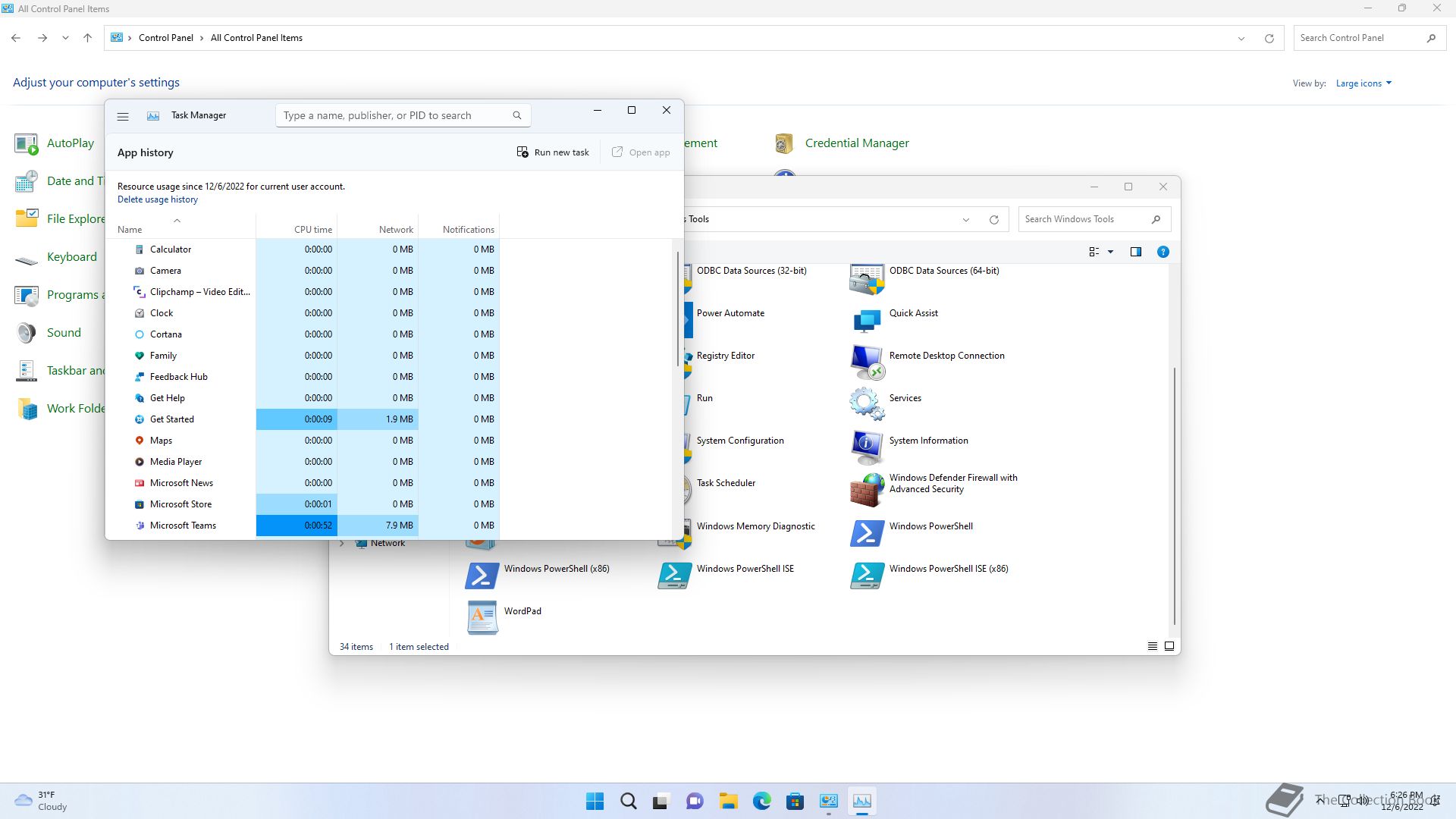Click Windows Start button on taskbar
1456x819 pixels.
(x=595, y=801)
